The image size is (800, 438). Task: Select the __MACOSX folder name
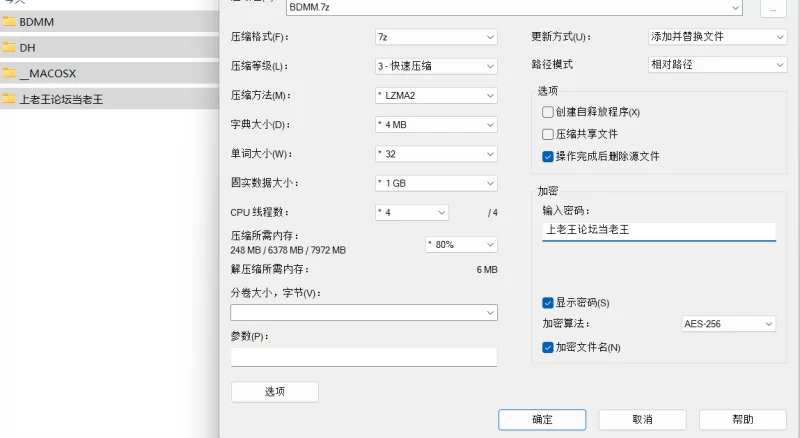(48, 74)
